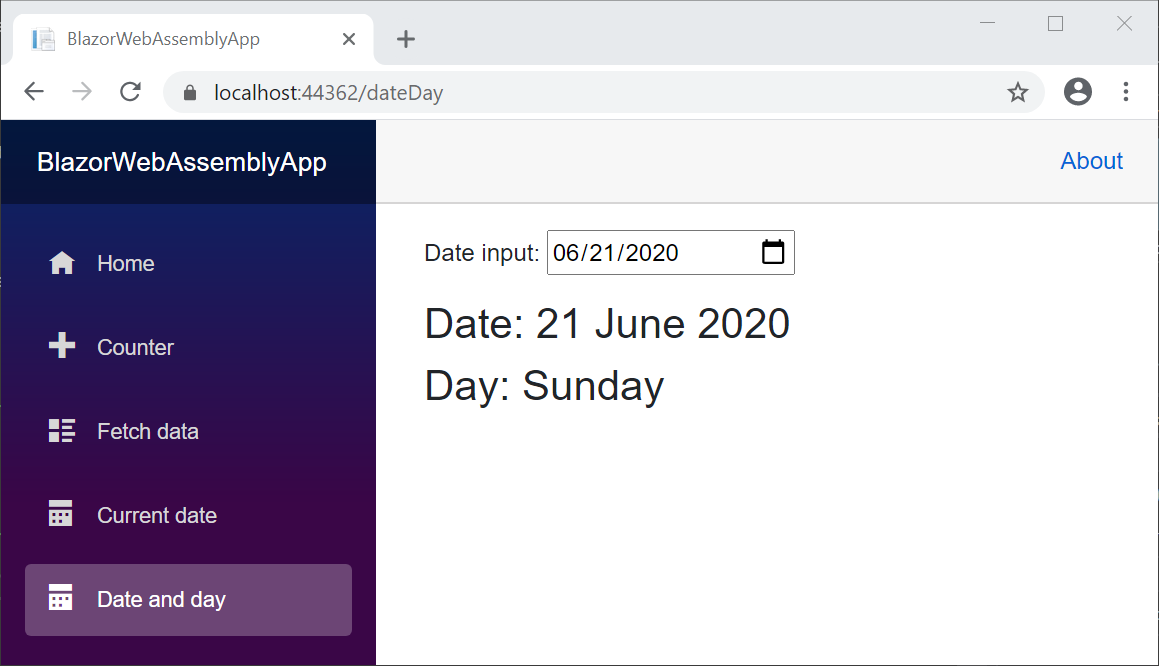The width and height of the screenshot is (1159, 666).
Task: Click the lock icon in the address bar
Action: [x=188, y=91]
